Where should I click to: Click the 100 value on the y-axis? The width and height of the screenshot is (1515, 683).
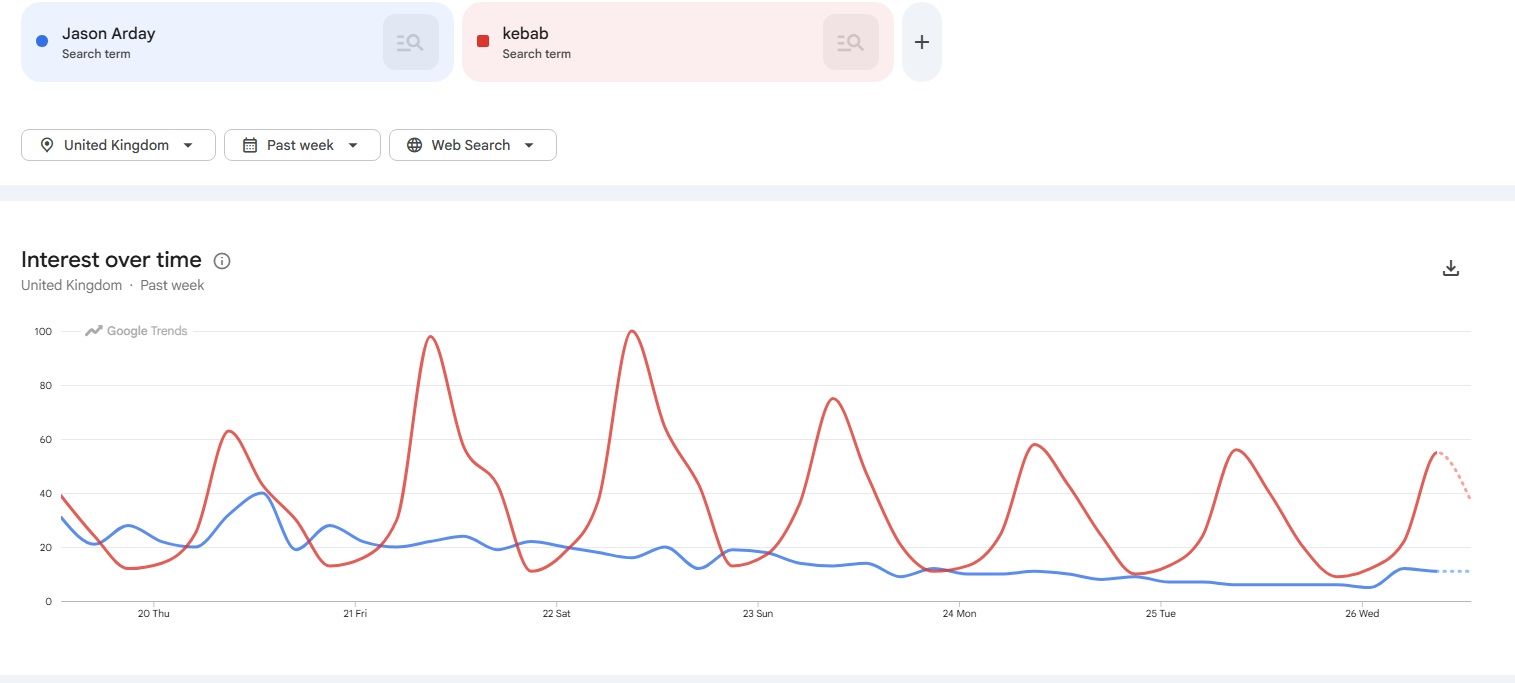point(42,331)
